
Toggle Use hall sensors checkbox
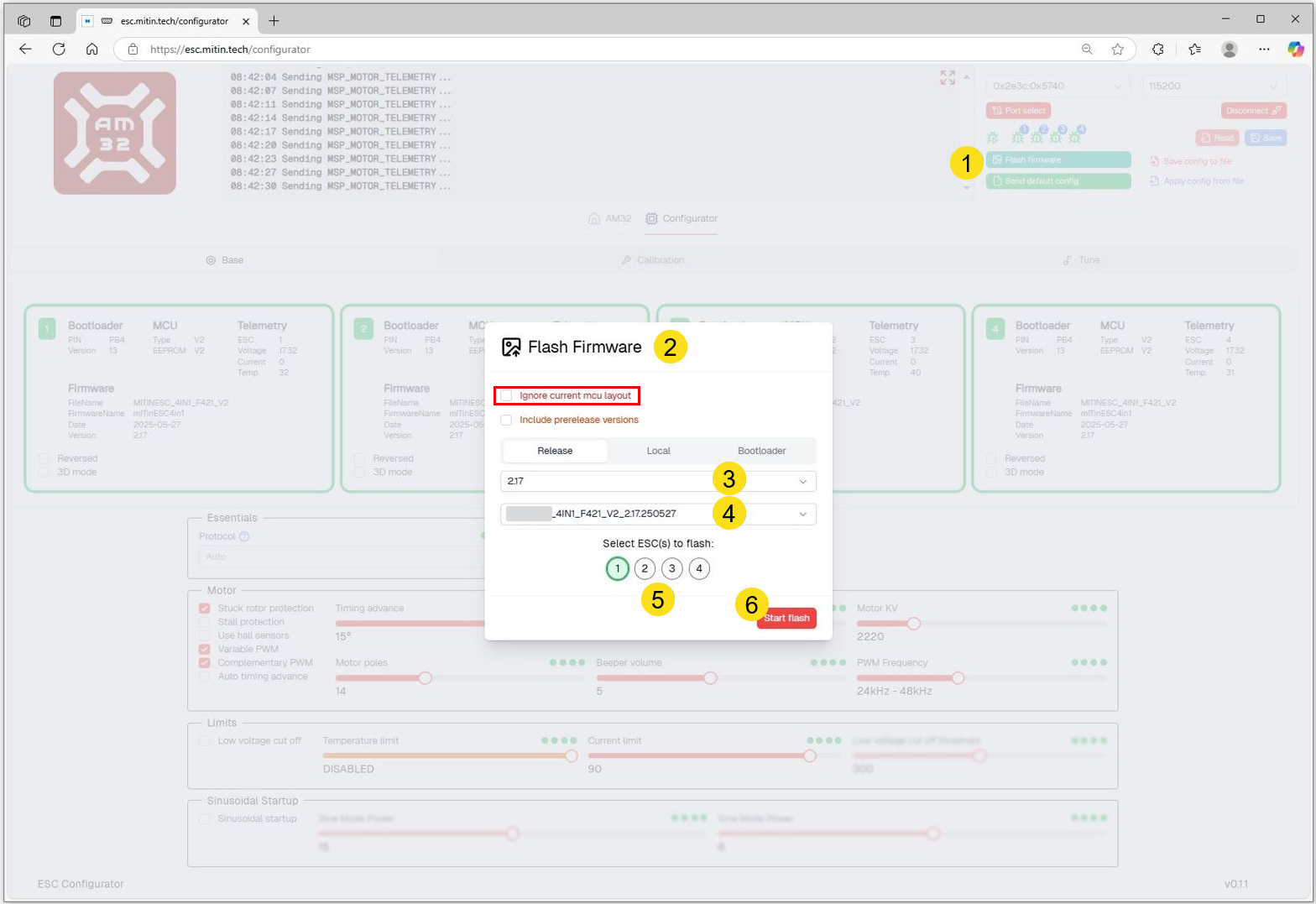(205, 635)
